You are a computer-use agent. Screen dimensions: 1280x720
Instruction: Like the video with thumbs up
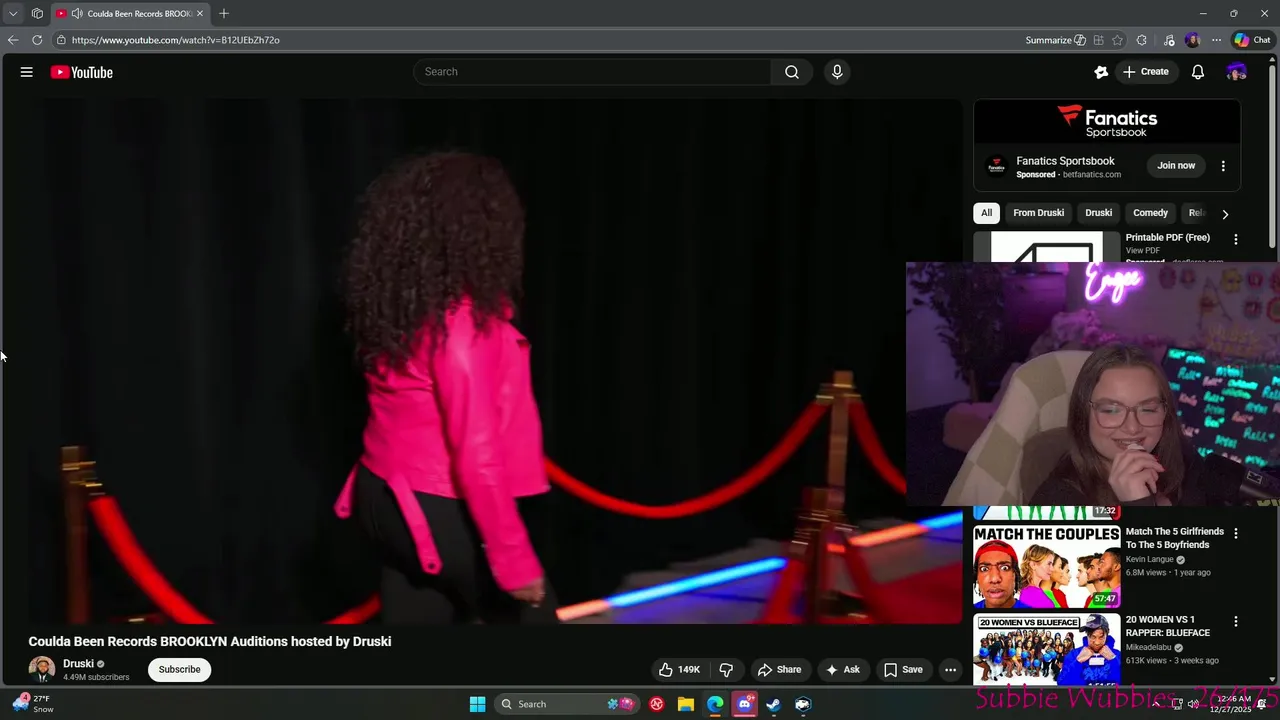tap(679, 670)
